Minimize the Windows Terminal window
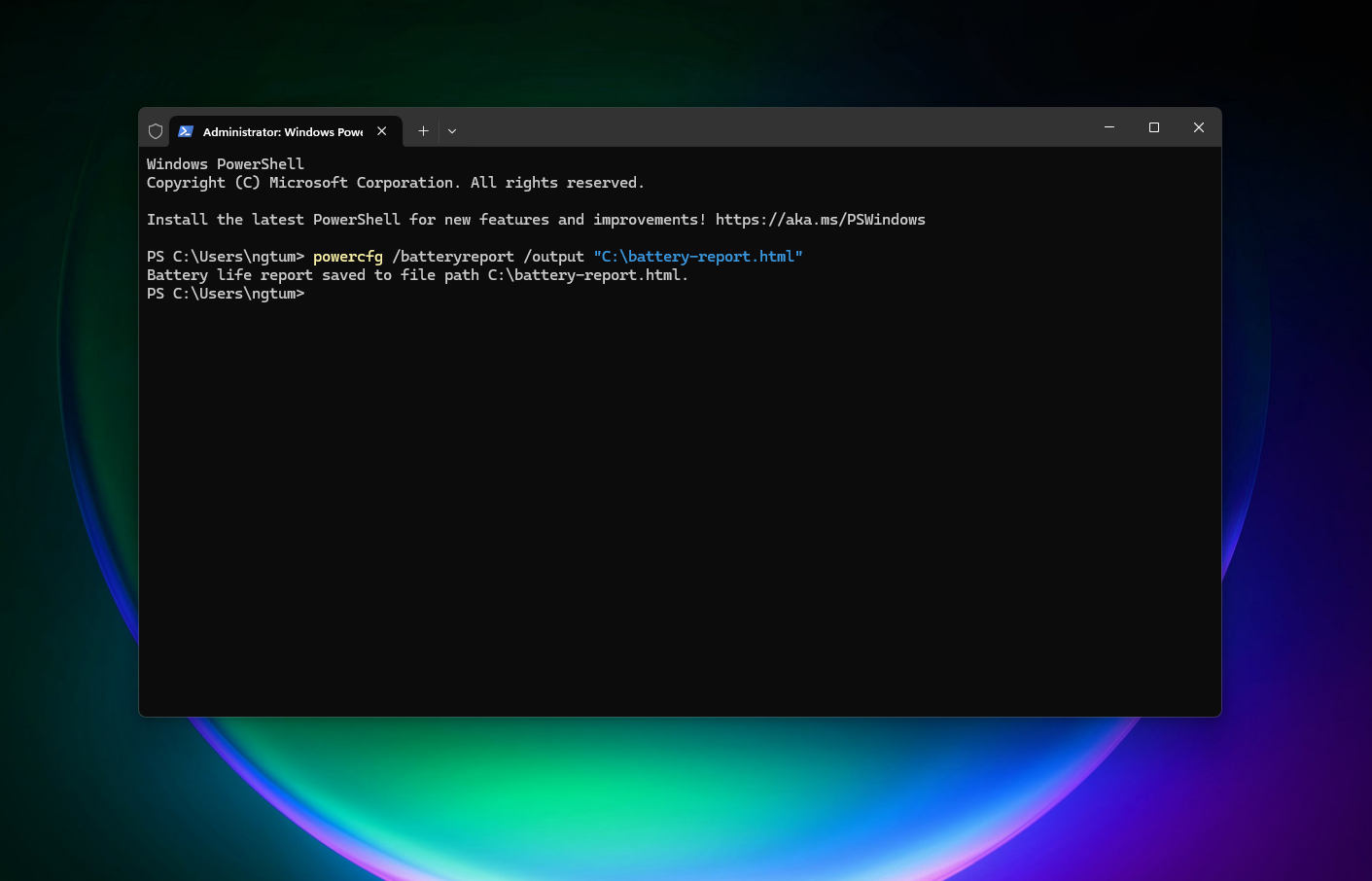This screenshot has height=881, width=1372. coord(1109,127)
